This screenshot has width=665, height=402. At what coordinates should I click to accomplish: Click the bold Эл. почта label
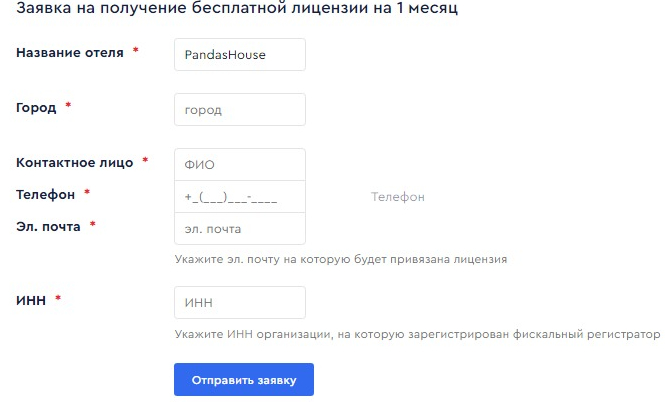click(x=48, y=226)
